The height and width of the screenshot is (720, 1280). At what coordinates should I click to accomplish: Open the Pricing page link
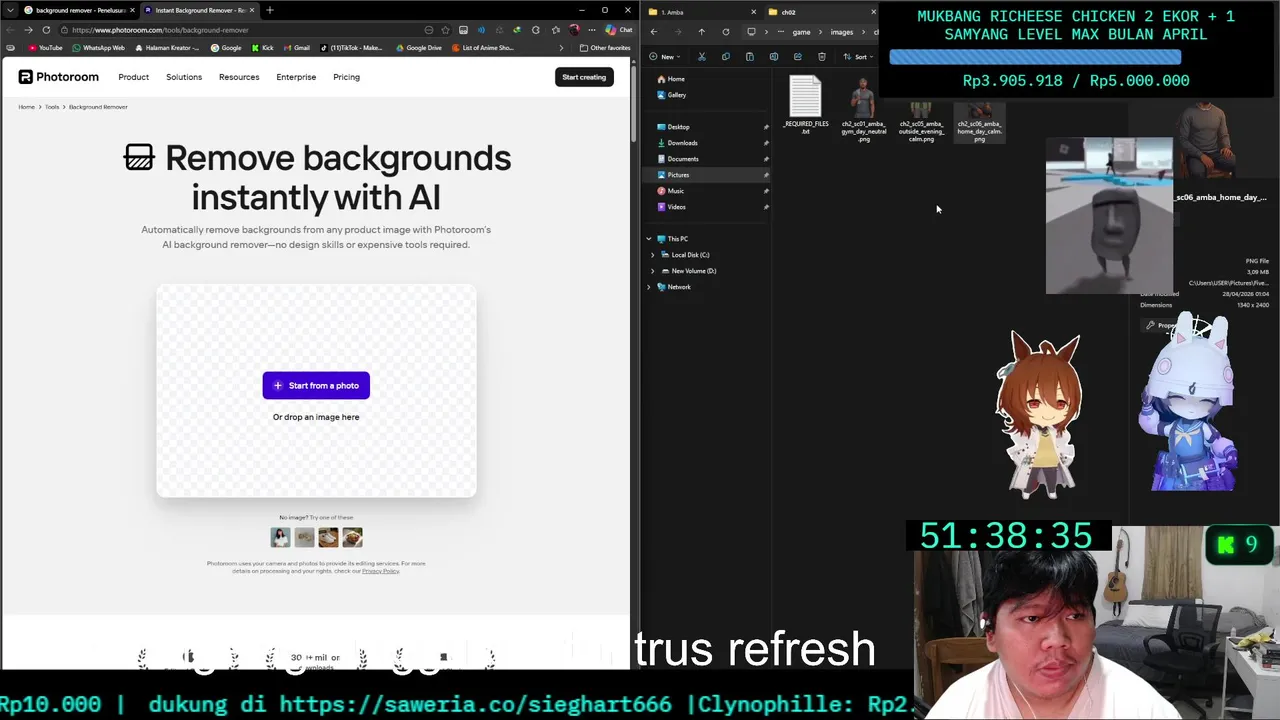coord(346,77)
